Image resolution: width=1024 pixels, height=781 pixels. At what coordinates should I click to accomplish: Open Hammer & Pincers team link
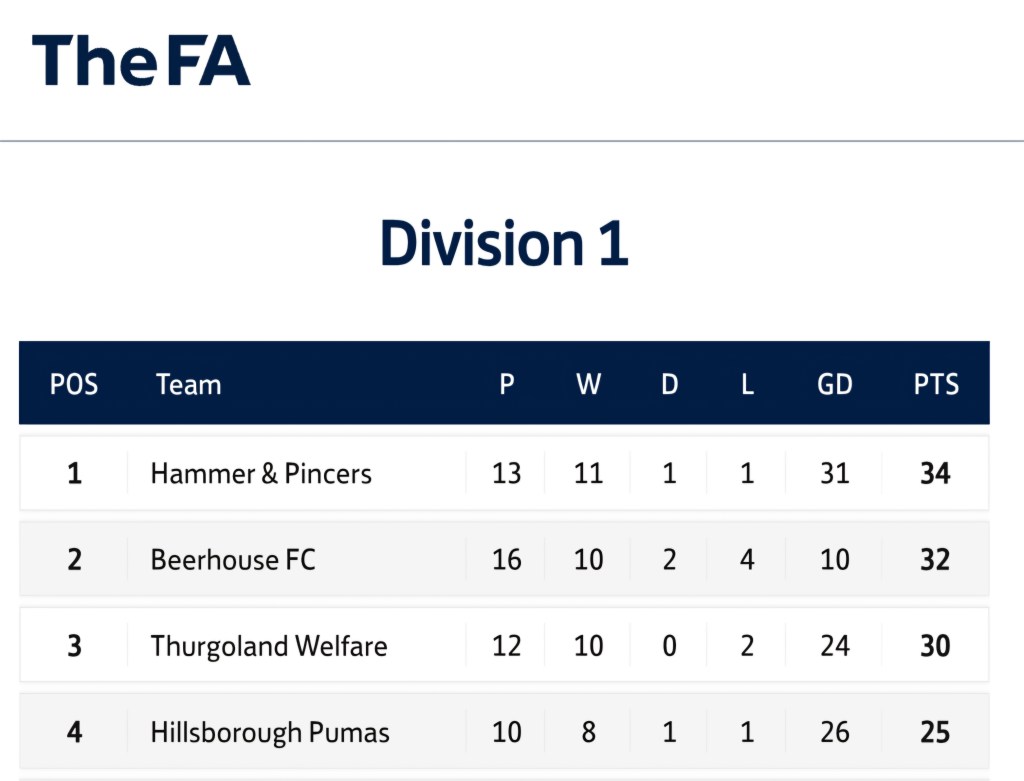coord(260,473)
